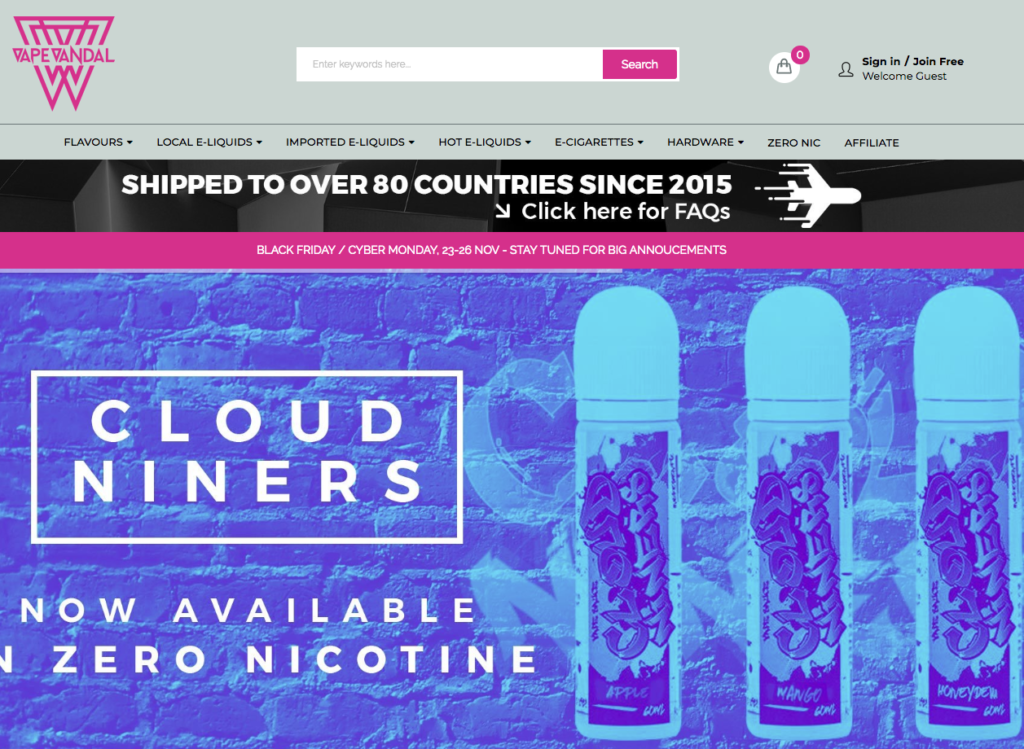Click the Vape Vandal logo
1024x749 pixels.
tap(63, 63)
